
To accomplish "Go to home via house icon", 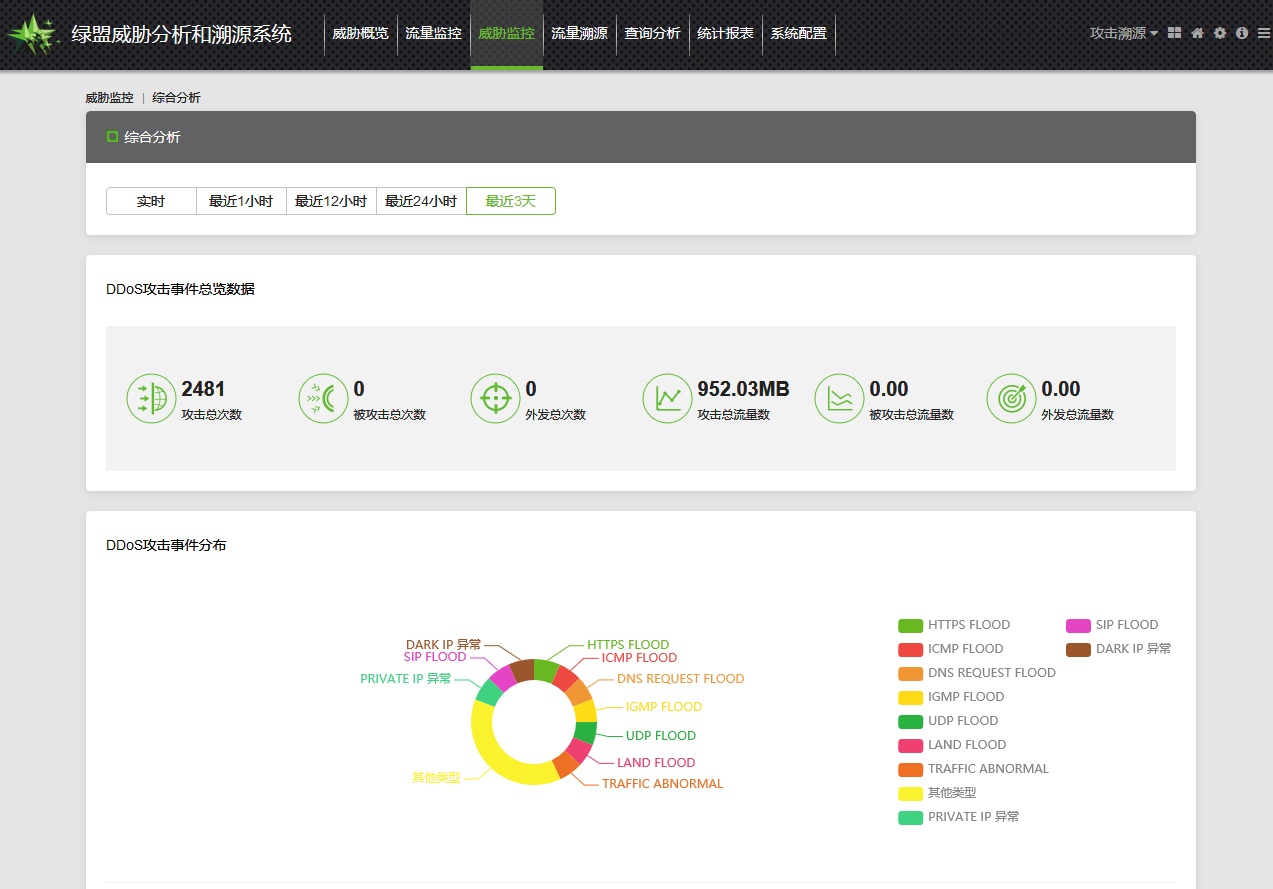I will point(1197,33).
